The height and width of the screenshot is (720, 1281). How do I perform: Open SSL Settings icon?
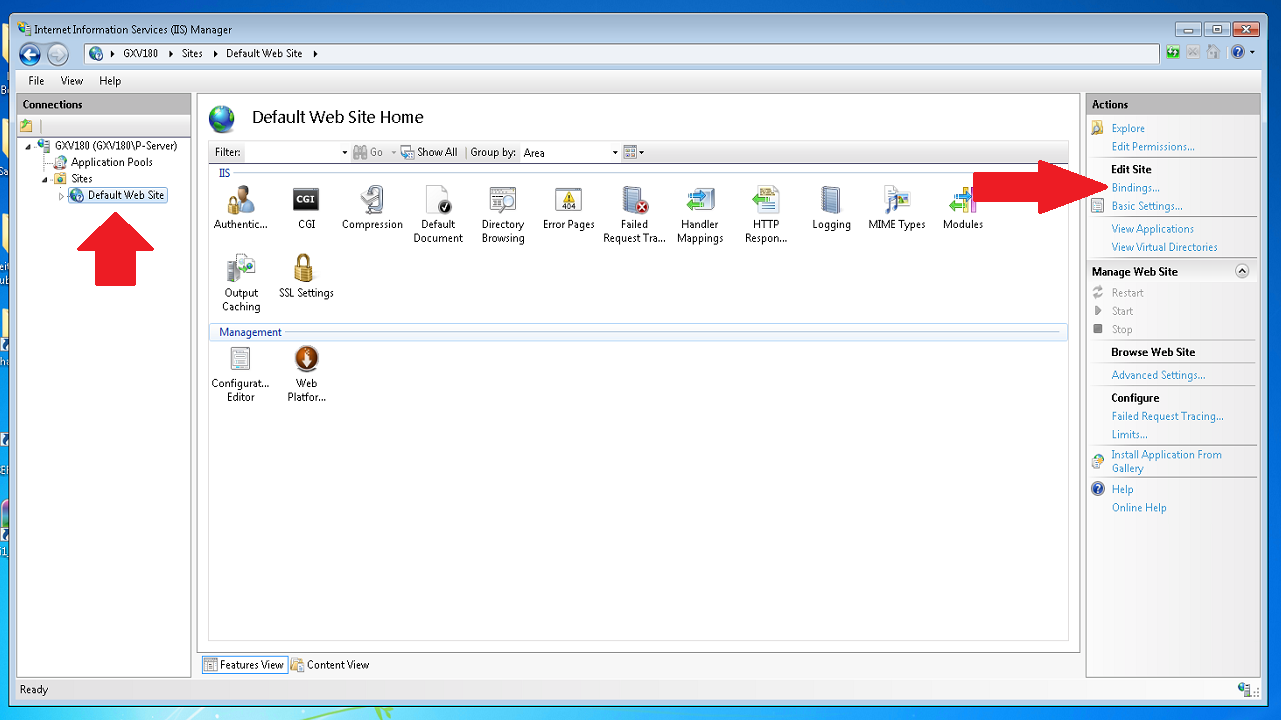[306, 269]
